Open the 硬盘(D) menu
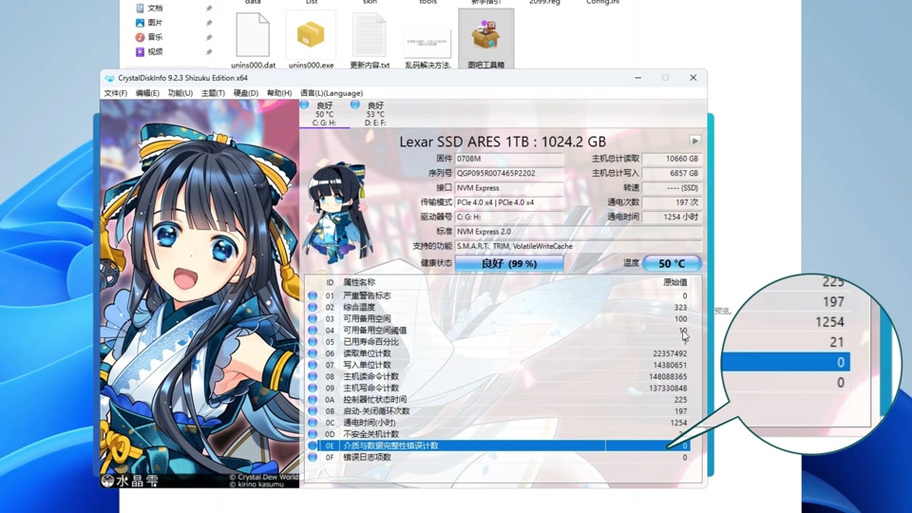 tap(245, 93)
